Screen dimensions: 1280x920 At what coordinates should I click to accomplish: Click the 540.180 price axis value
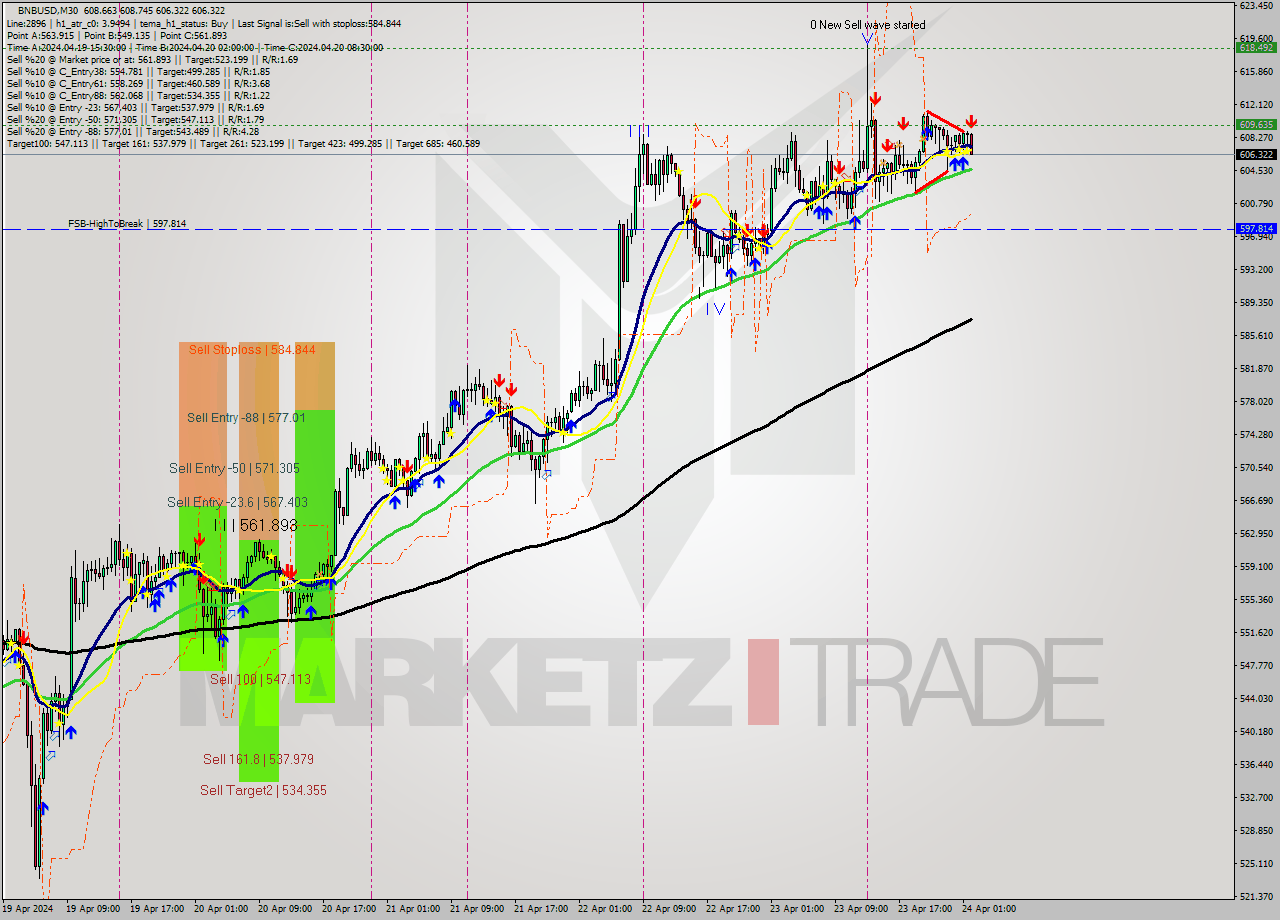pyautogui.click(x=1256, y=731)
